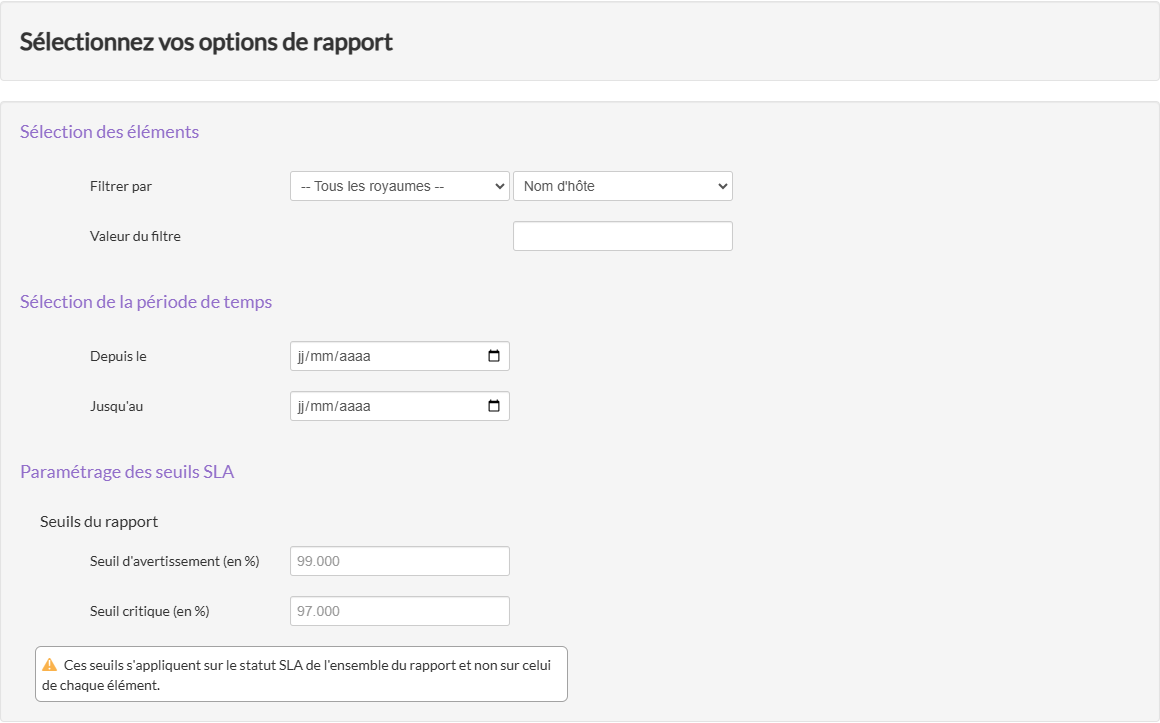This screenshot has height=723, width=1160.
Task: Select the year segment in Depuis le
Action: (x=355, y=356)
